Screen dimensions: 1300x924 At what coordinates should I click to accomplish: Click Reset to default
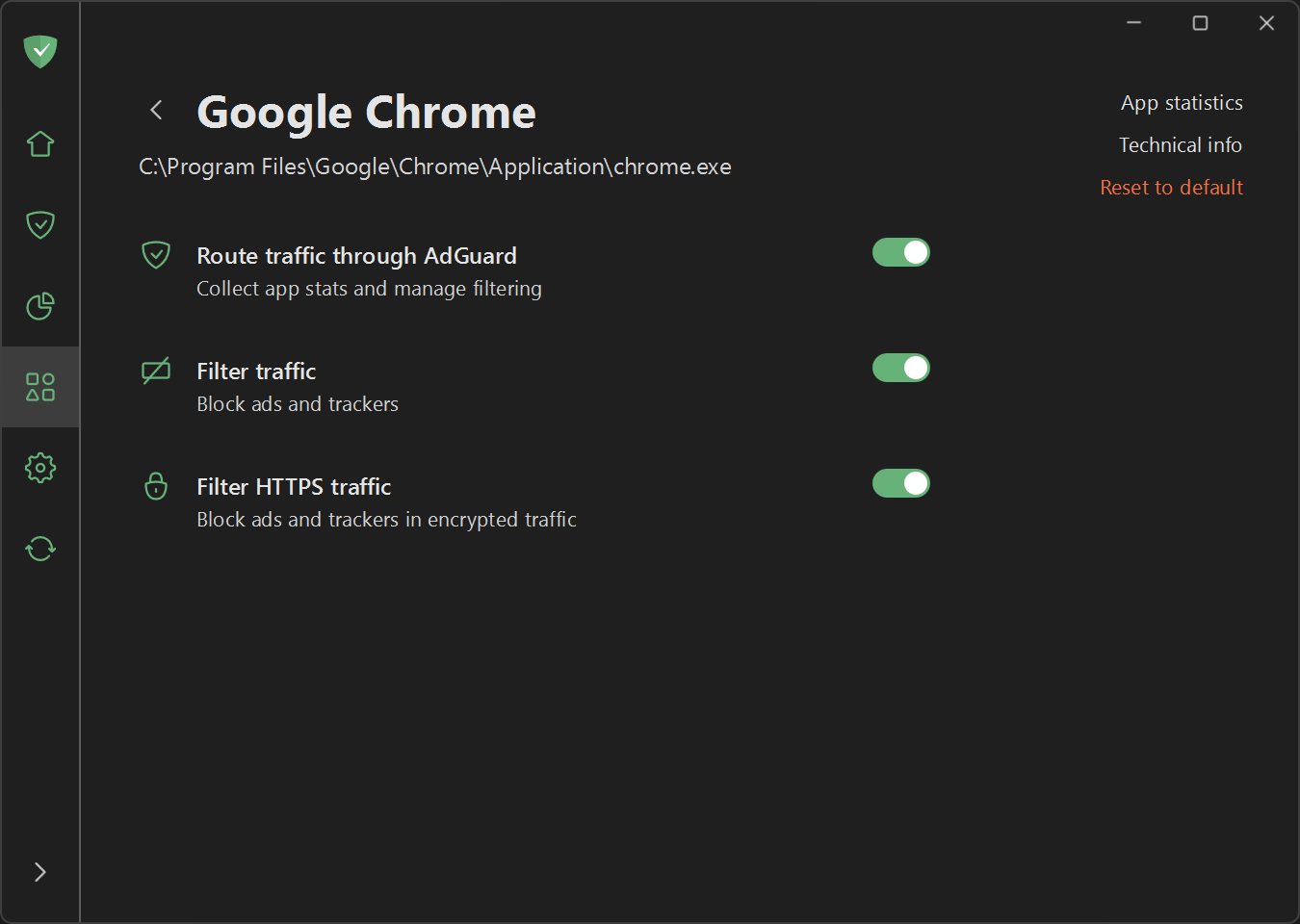(x=1171, y=188)
